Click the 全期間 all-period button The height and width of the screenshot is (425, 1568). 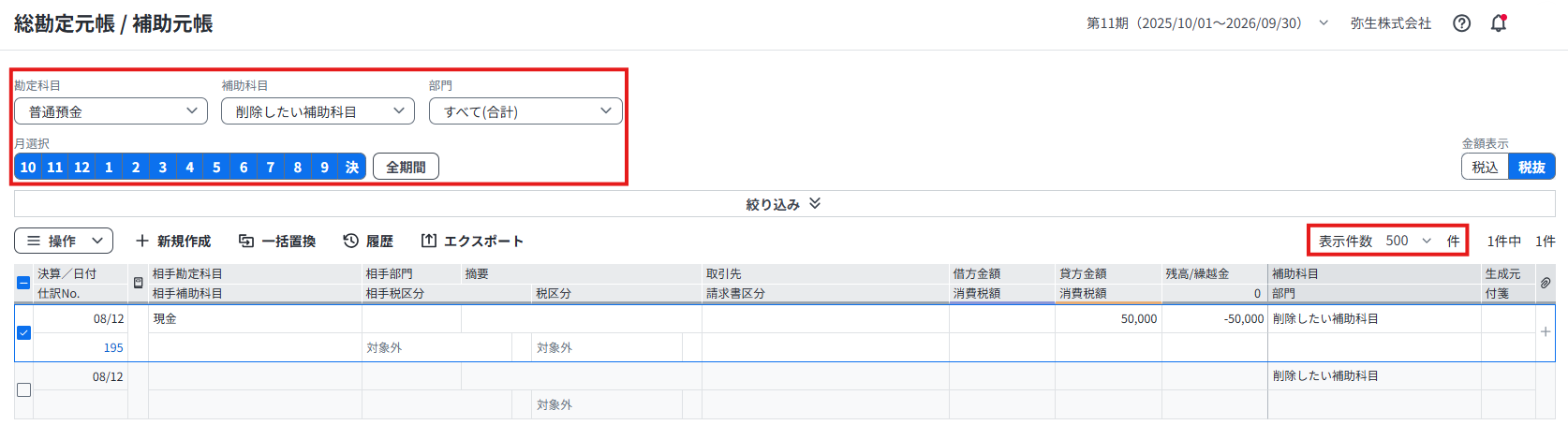coord(406,167)
